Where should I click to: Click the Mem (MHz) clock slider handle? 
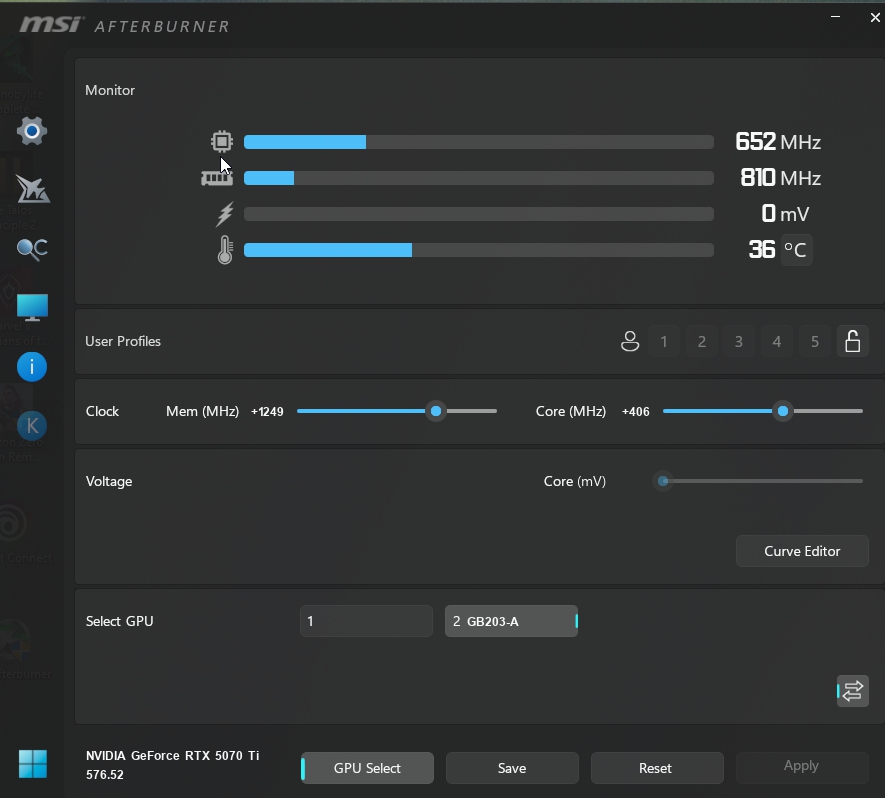(x=436, y=411)
